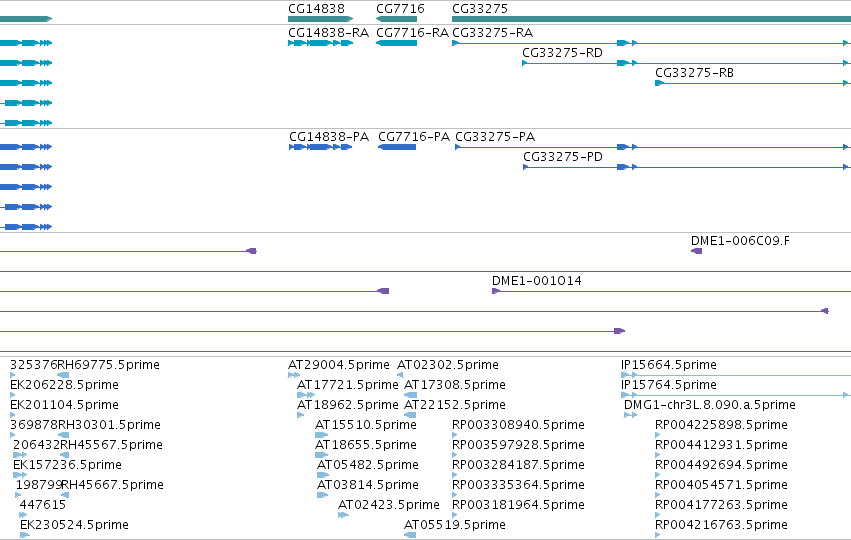
Task: Click the RH45567.5prime label
Action: (x=111, y=445)
